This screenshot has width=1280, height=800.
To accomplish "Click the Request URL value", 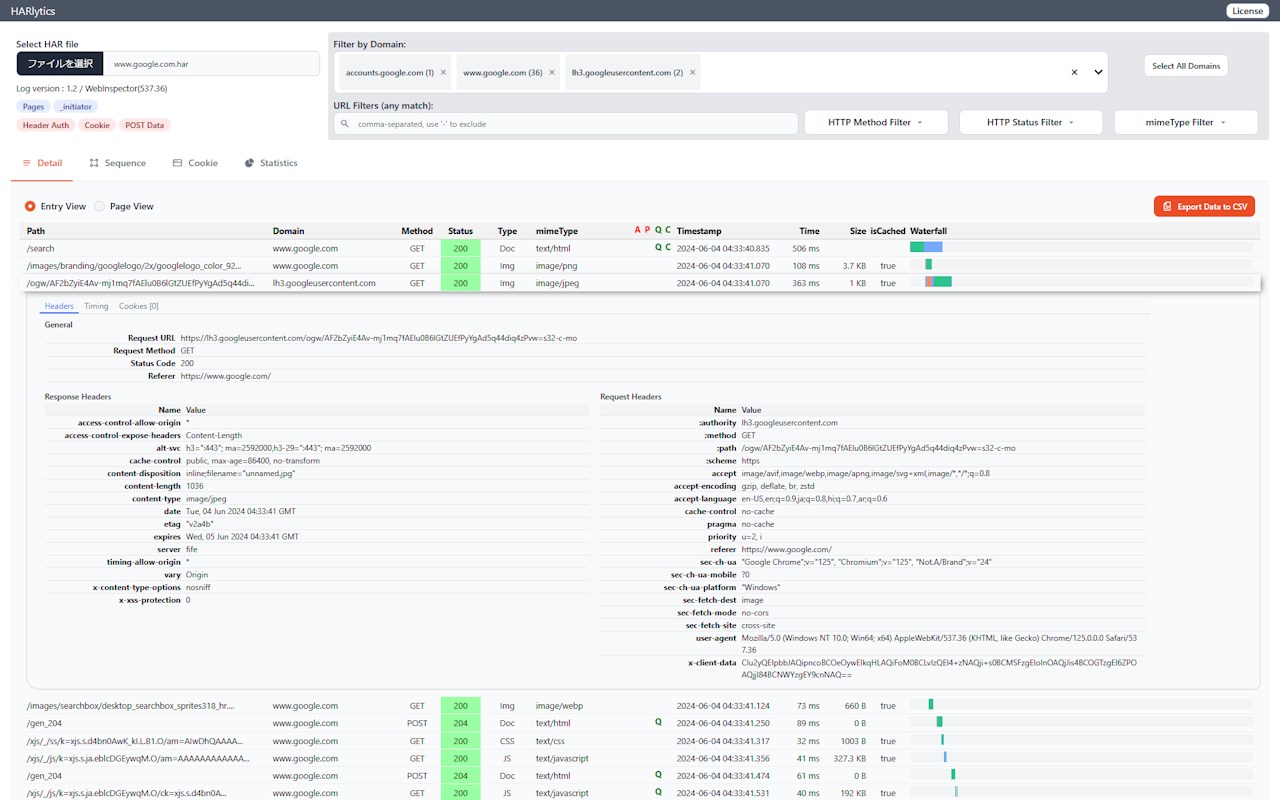I will (x=379, y=338).
